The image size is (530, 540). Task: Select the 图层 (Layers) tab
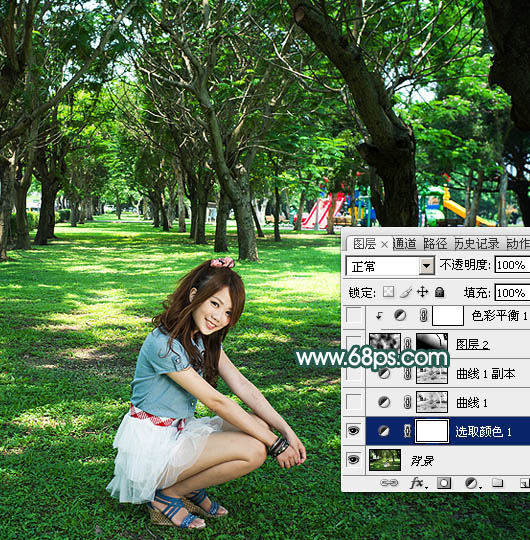[364, 244]
